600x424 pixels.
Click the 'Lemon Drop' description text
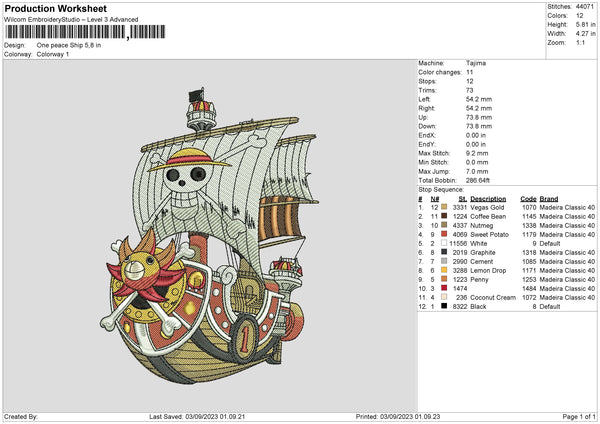click(488, 270)
